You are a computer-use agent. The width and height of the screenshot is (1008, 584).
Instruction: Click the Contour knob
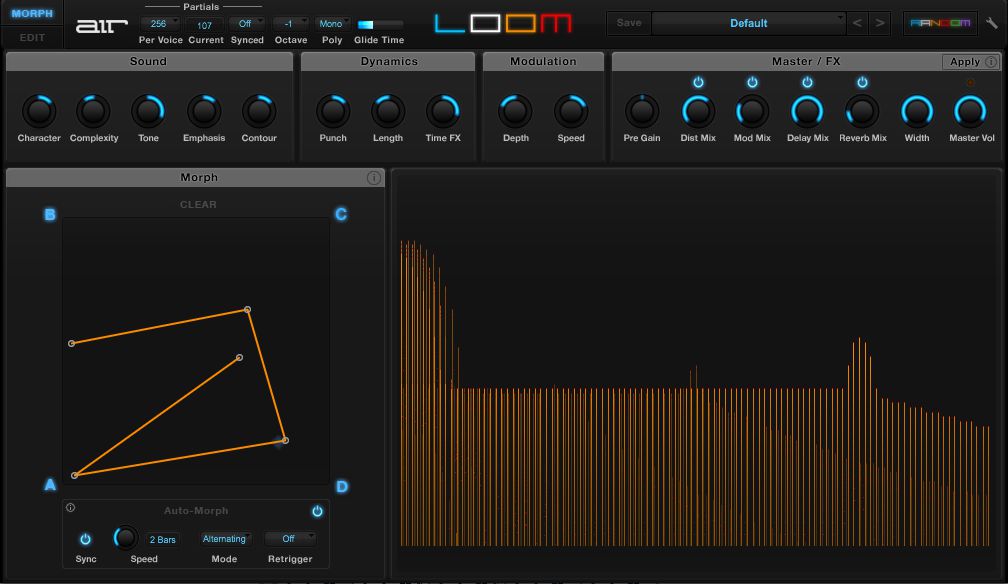tap(259, 111)
